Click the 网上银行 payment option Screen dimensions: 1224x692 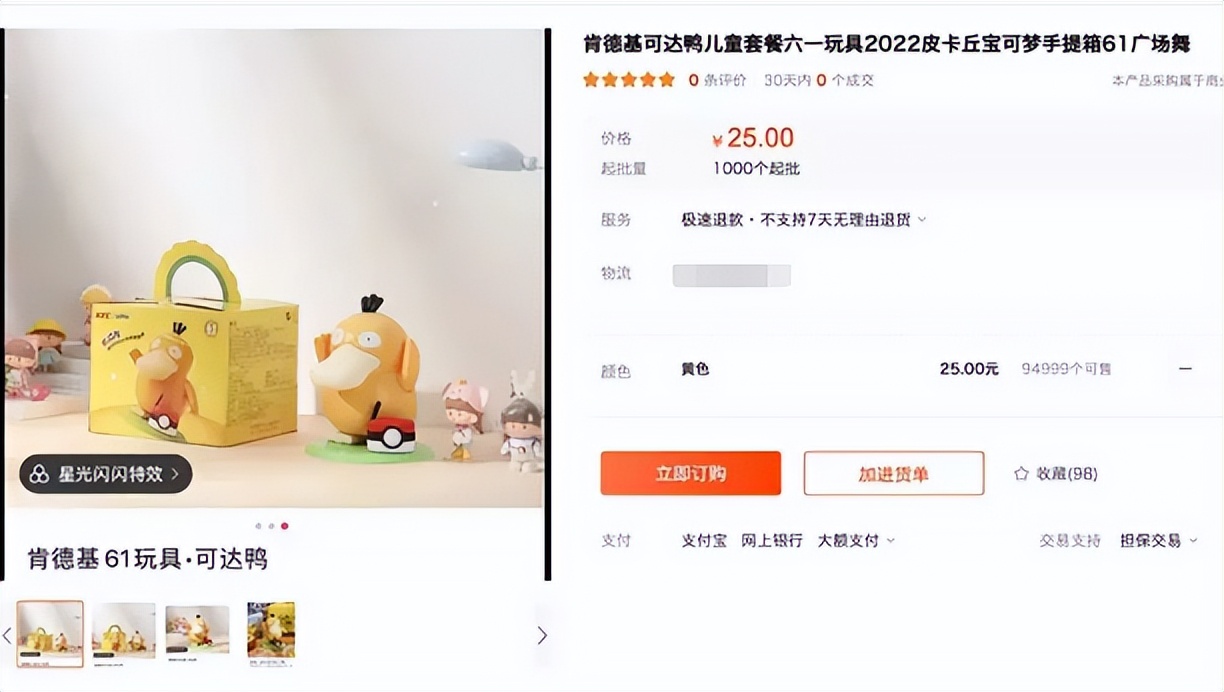[772, 541]
